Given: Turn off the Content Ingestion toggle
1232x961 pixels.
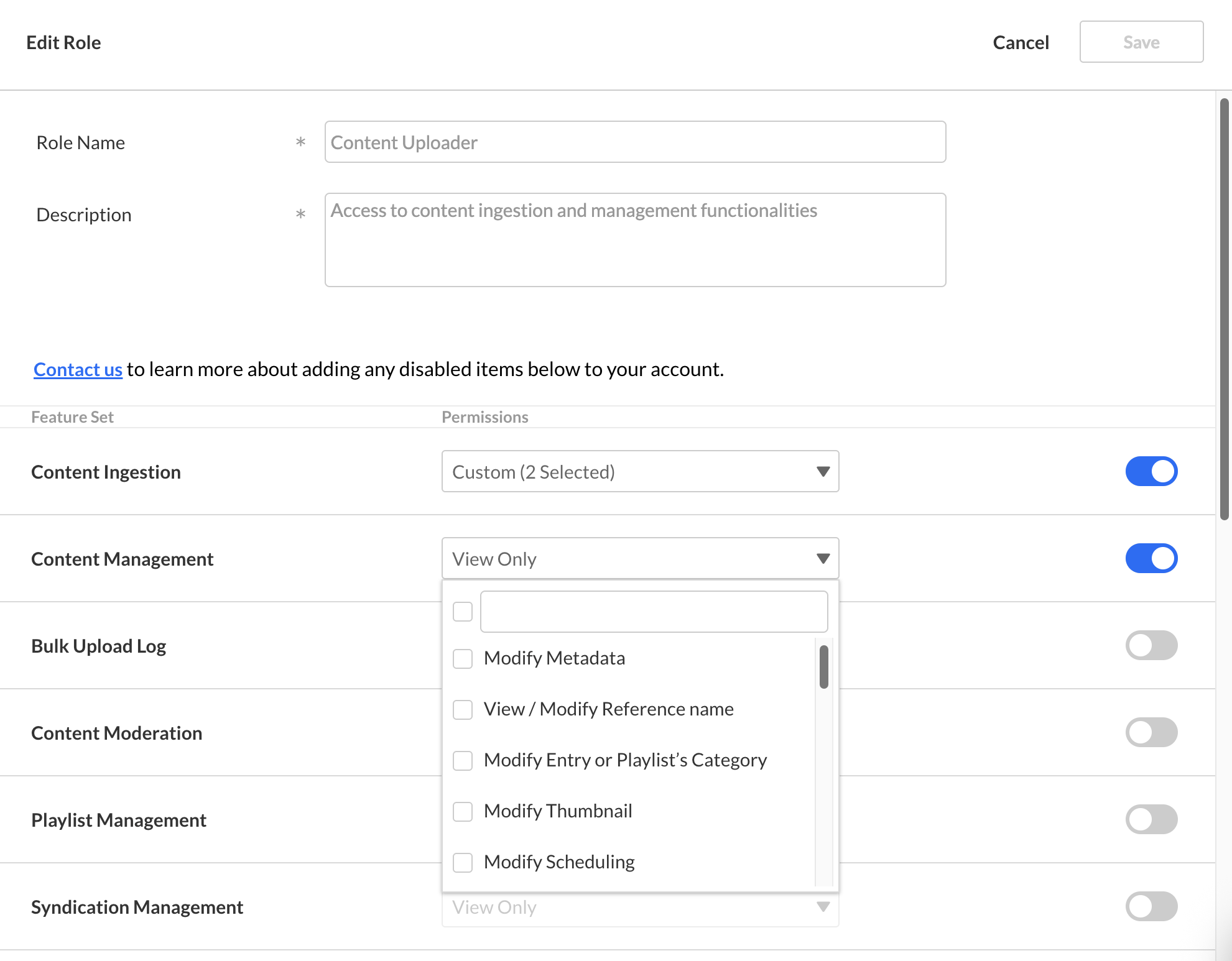Looking at the screenshot, I should (1151, 471).
